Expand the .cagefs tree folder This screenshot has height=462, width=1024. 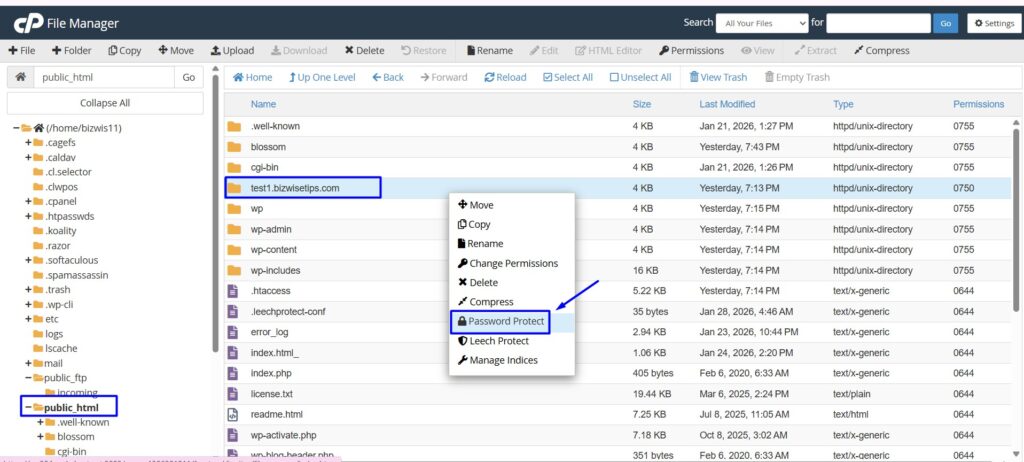(x=28, y=142)
